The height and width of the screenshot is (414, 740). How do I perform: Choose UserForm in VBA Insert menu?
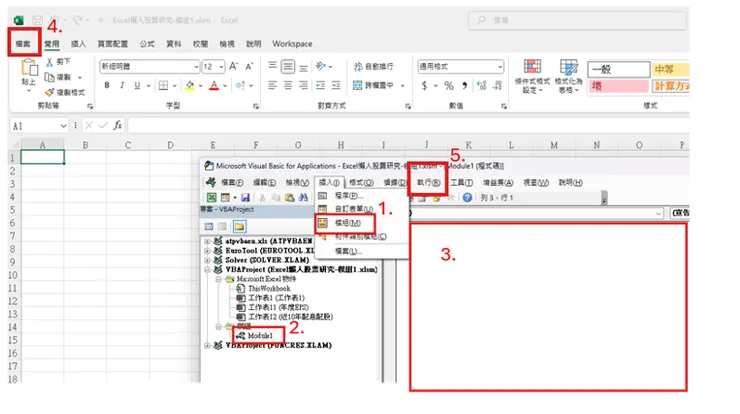coord(351,209)
